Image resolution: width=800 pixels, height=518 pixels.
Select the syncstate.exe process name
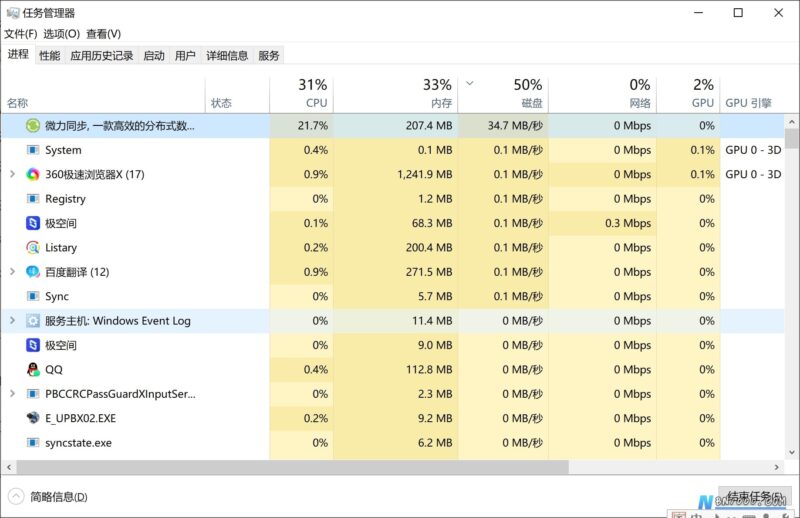click(79, 443)
